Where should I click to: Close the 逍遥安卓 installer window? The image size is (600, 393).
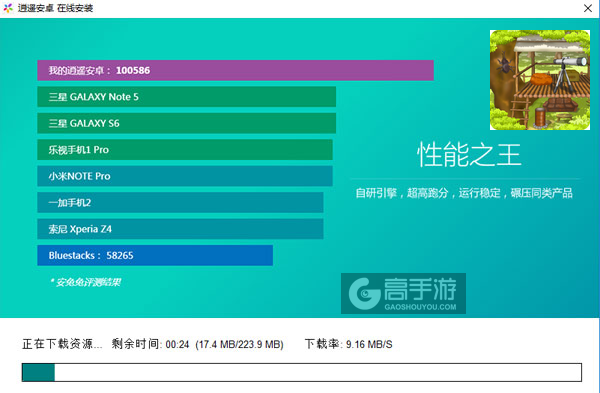[x=588, y=8]
